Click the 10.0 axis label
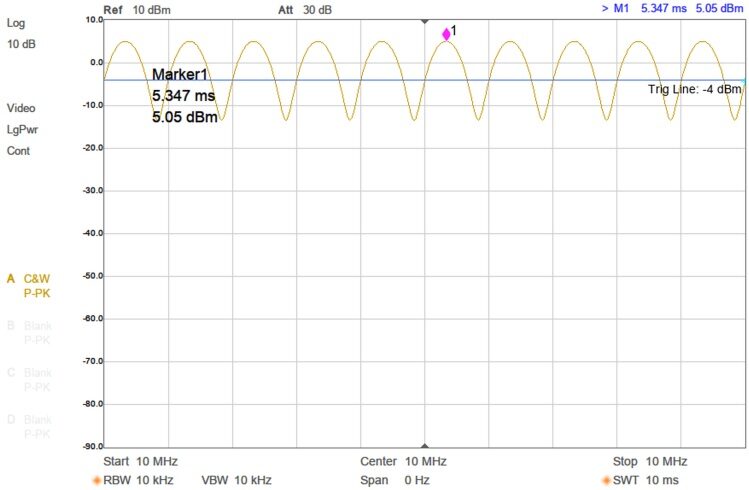 tap(94, 20)
